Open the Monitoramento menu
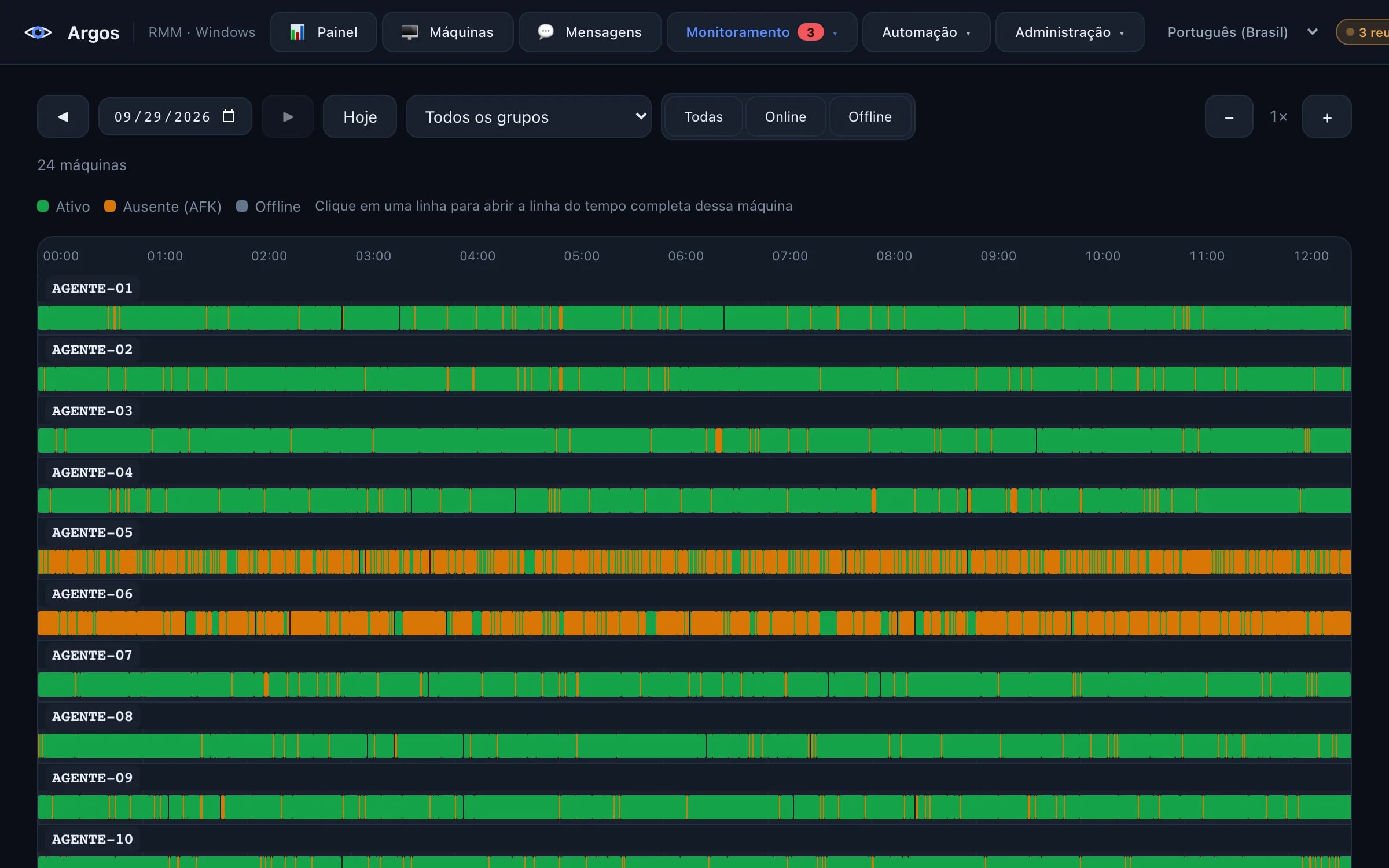The width and height of the screenshot is (1389, 868). click(x=762, y=32)
